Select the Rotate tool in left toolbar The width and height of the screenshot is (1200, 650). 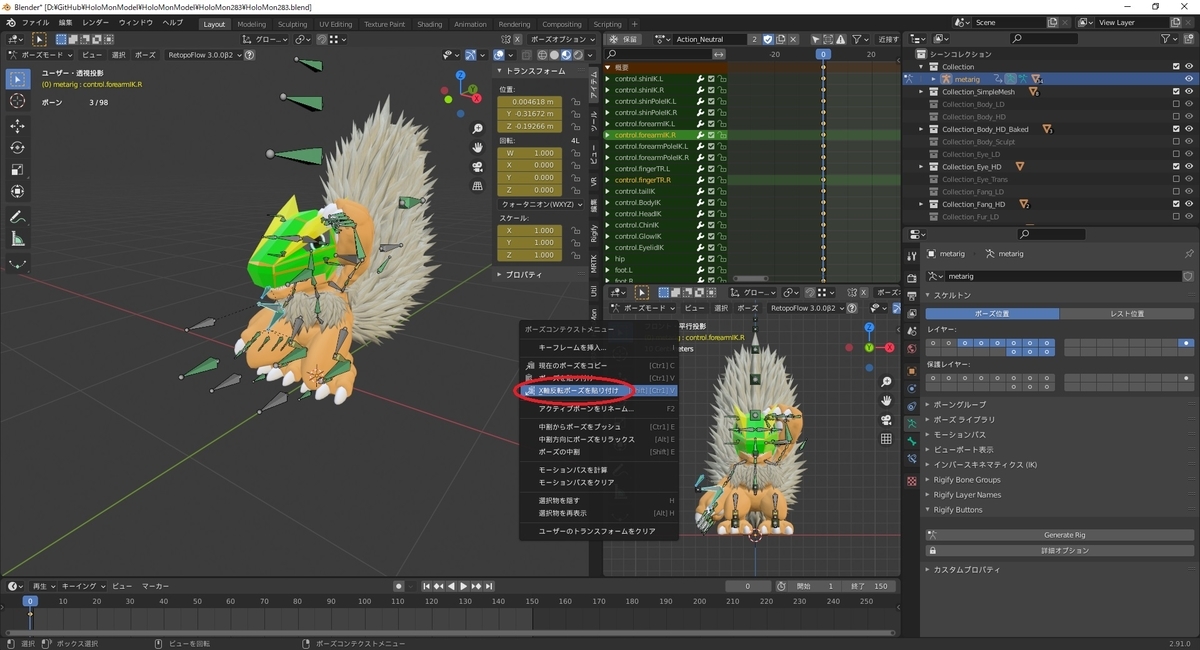[x=18, y=148]
